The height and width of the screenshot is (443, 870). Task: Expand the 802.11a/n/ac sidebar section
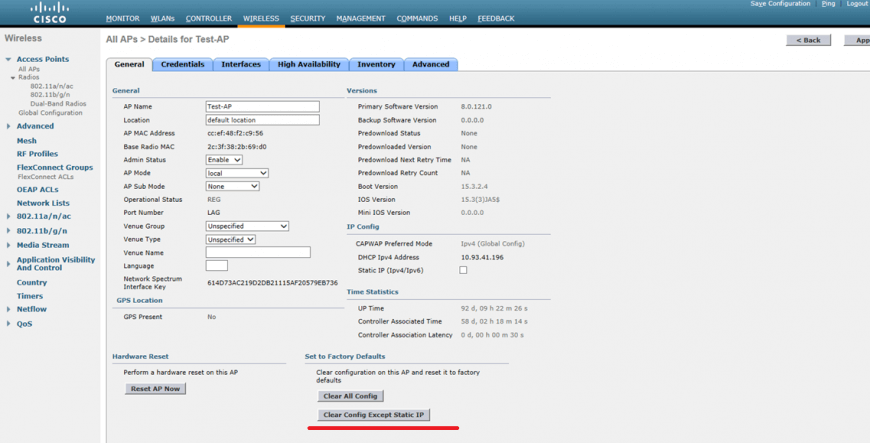(8, 217)
